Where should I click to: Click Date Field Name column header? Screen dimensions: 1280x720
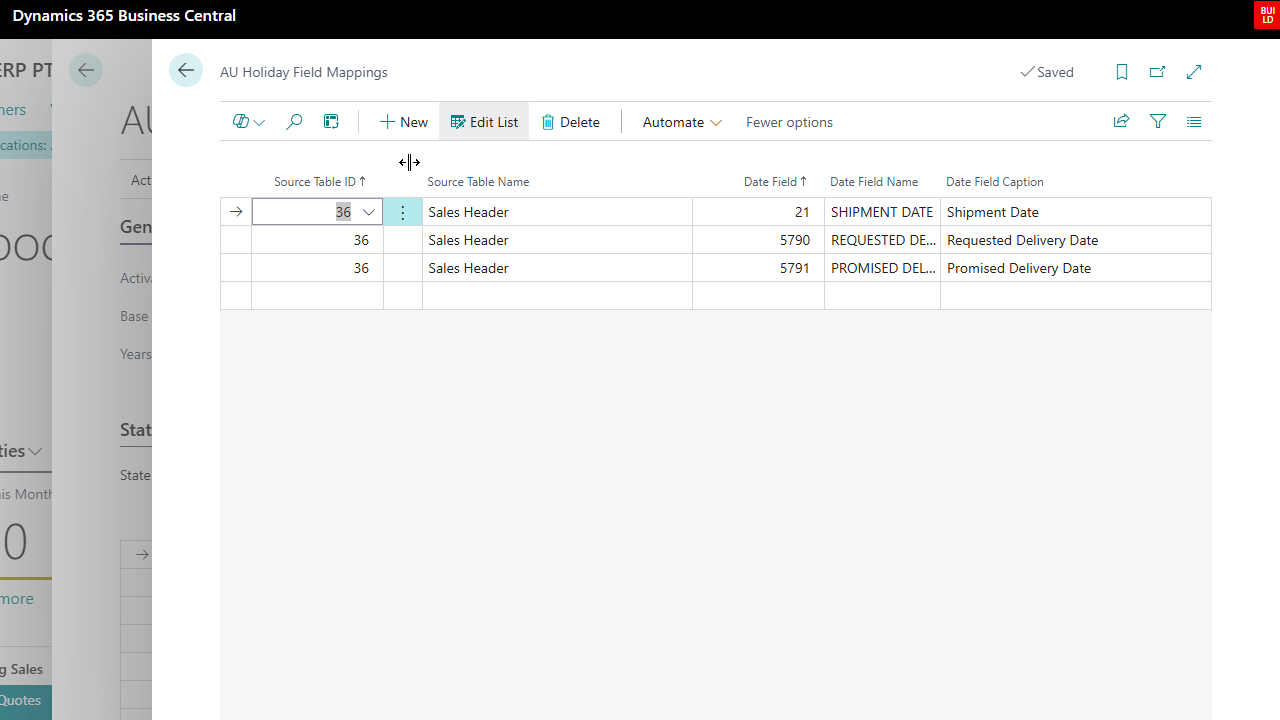(x=874, y=182)
